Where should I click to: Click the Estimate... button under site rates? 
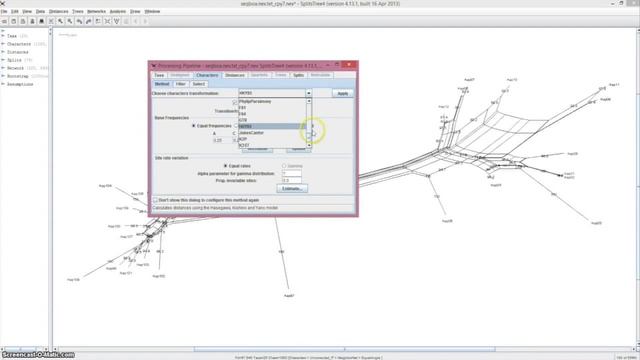[292, 189]
